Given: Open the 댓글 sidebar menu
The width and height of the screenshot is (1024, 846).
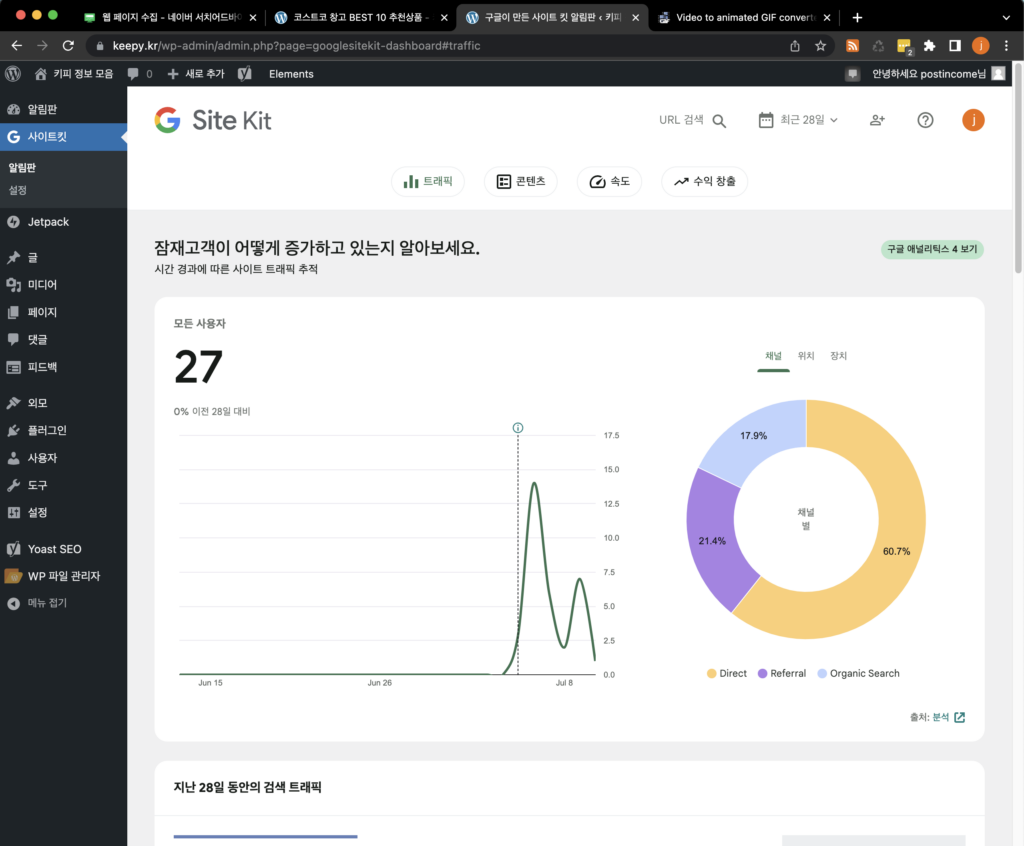Looking at the screenshot, I should [63, 340].
